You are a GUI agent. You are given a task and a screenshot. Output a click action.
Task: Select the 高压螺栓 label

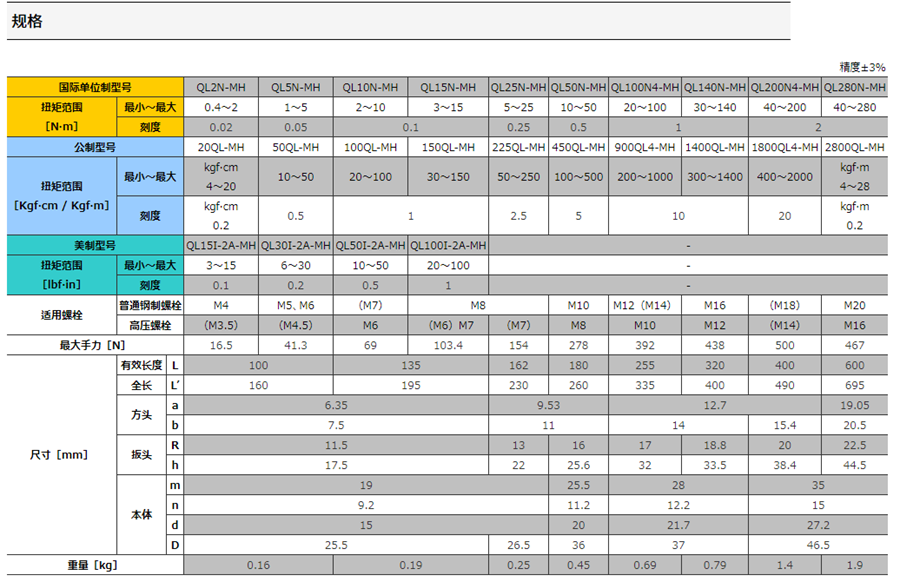coord(150,325)
